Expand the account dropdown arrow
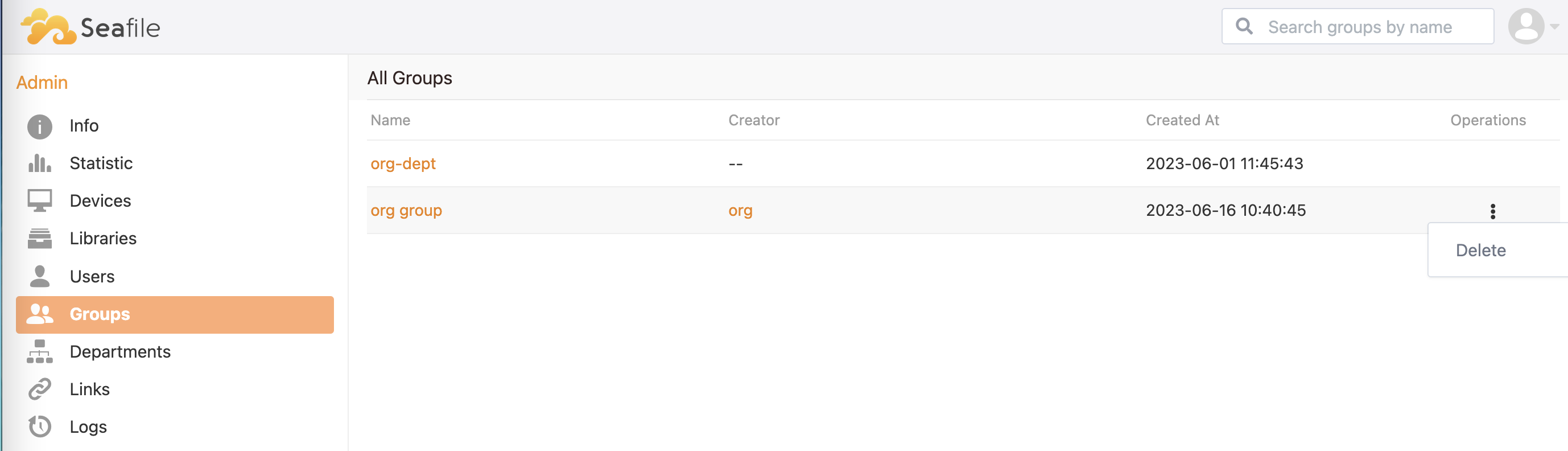This screenshot has width=1568, height=451. pyautogui.click(x=1554, y=26)
